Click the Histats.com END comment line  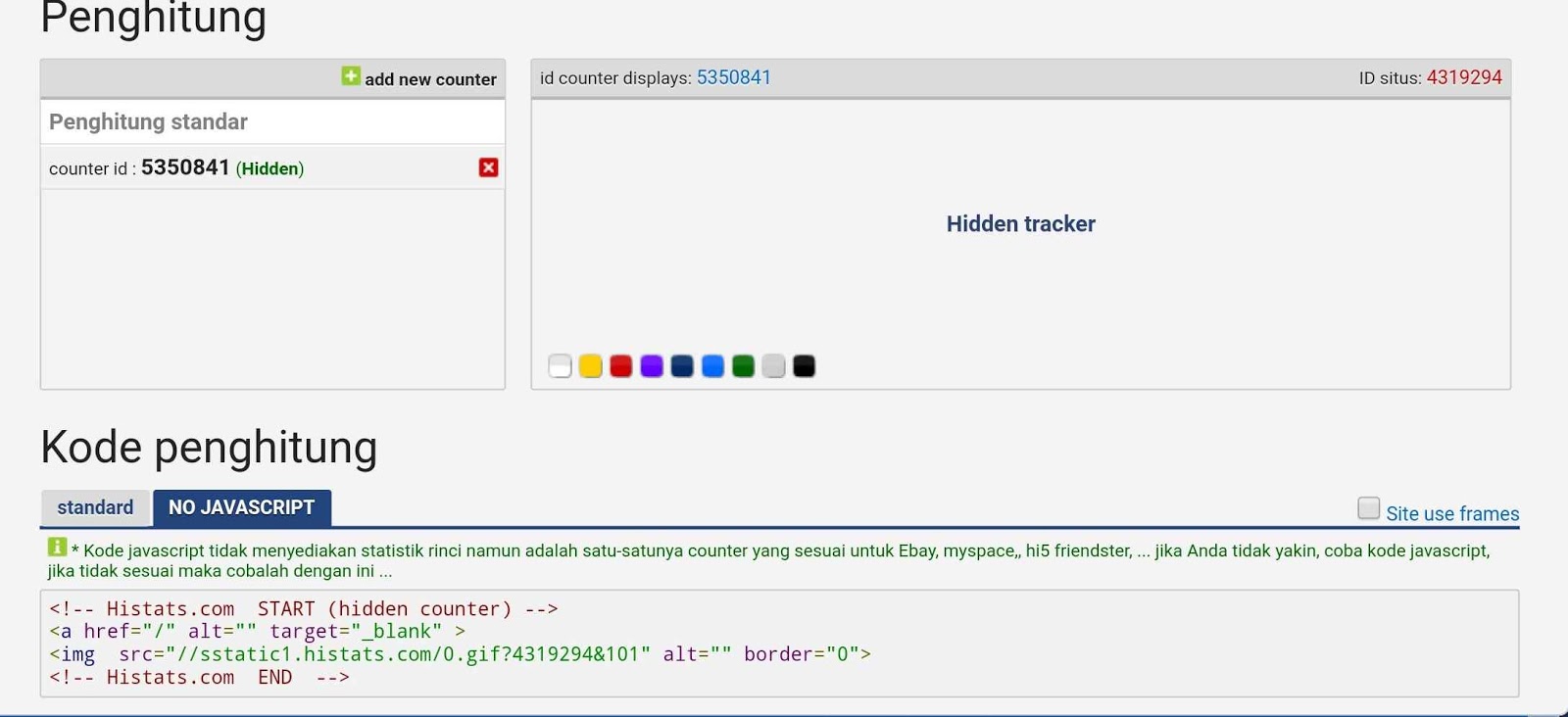click(199, 677)
